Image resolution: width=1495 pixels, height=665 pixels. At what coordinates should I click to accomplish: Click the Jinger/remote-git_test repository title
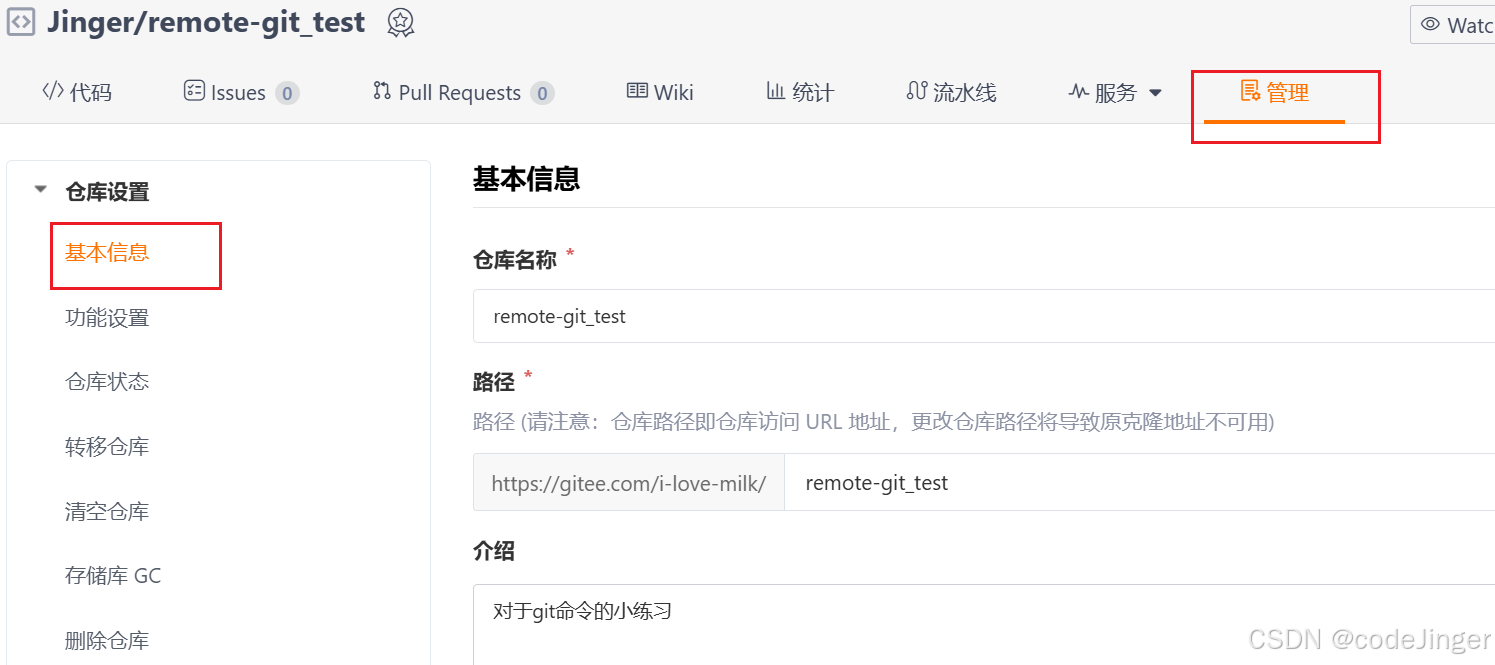[206, 22]
